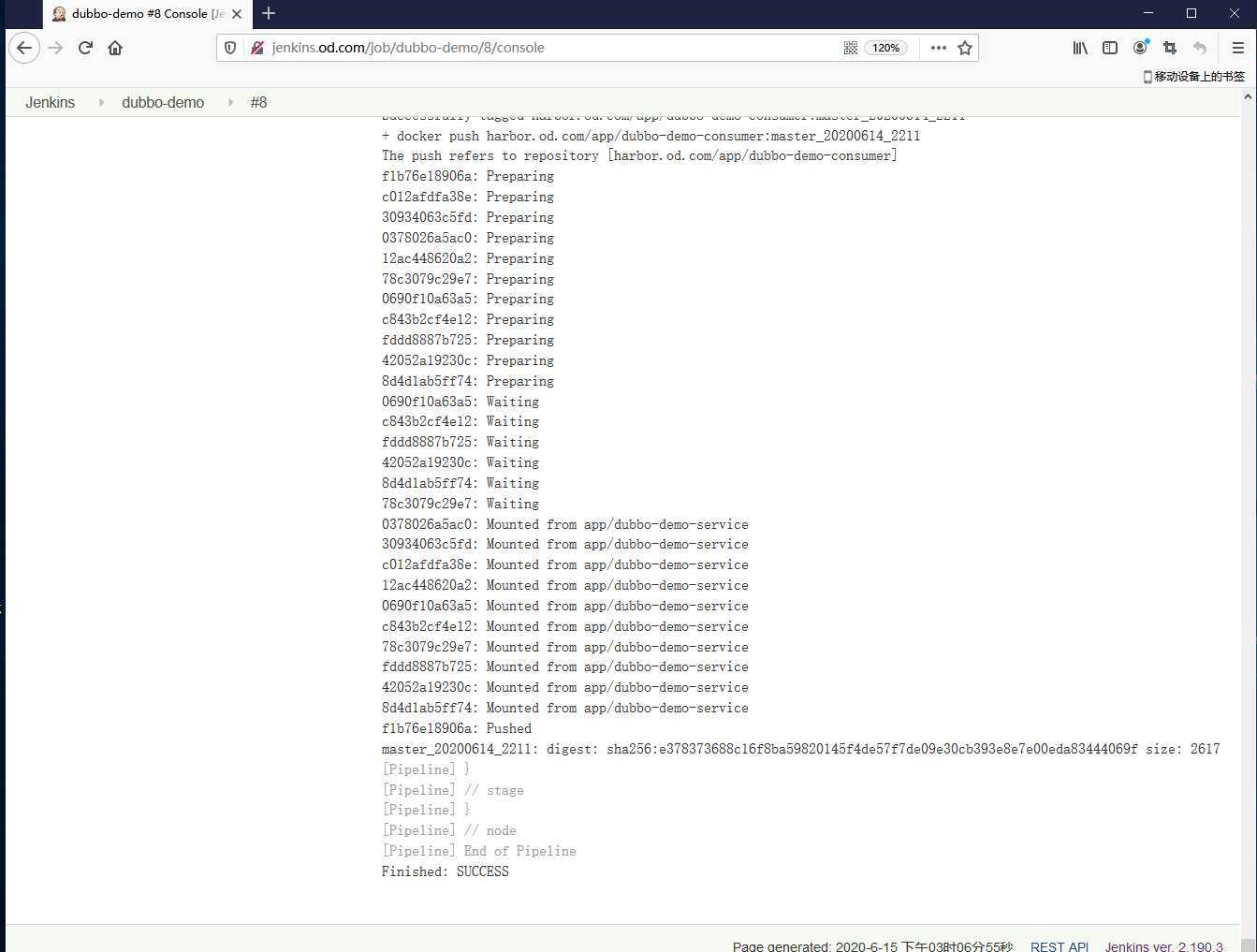Click the 'f1b76e18906a: Pushed' line
Image resolution: width=1257 pixels, height=952 pixels.
(x=457, y=728)
